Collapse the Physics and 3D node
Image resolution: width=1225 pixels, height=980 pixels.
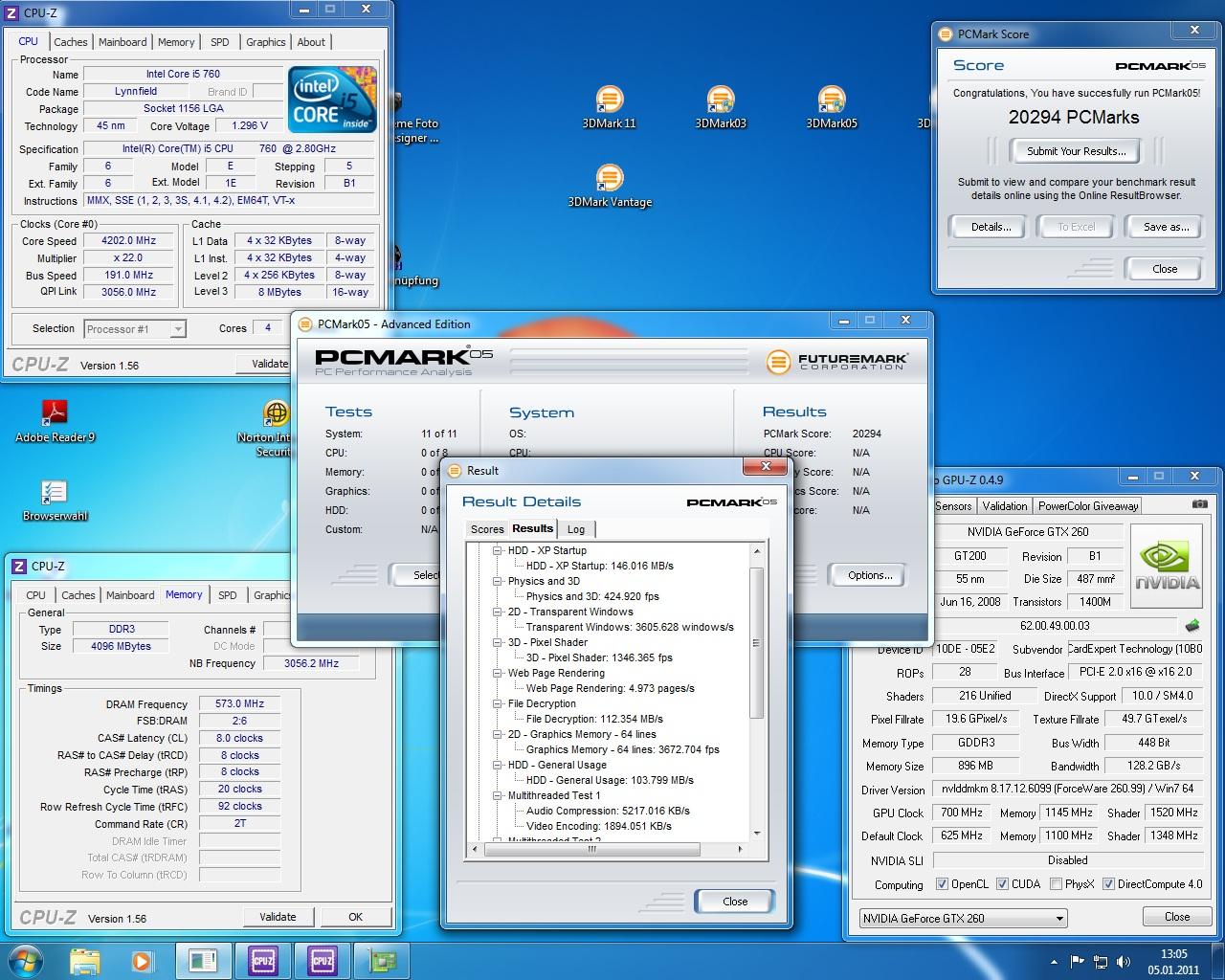click(498, 581)
